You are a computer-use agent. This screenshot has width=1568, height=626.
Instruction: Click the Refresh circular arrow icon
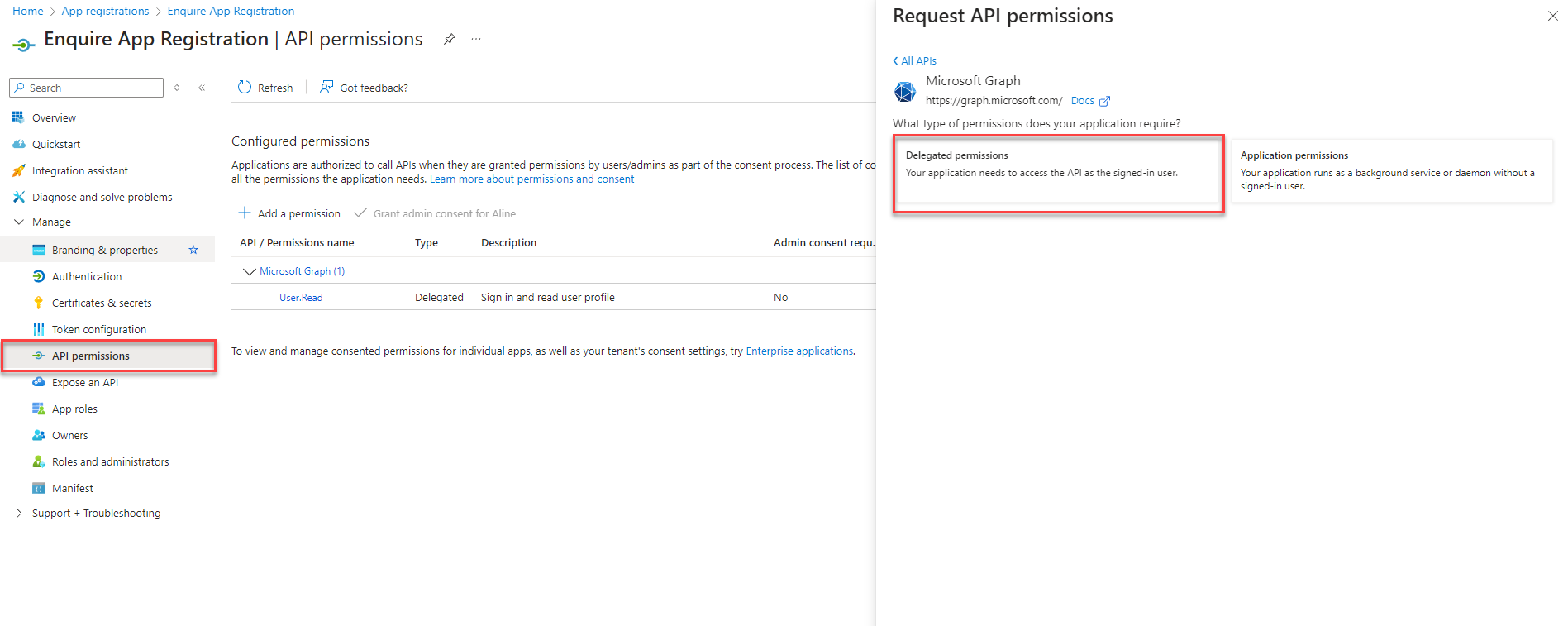245,87
